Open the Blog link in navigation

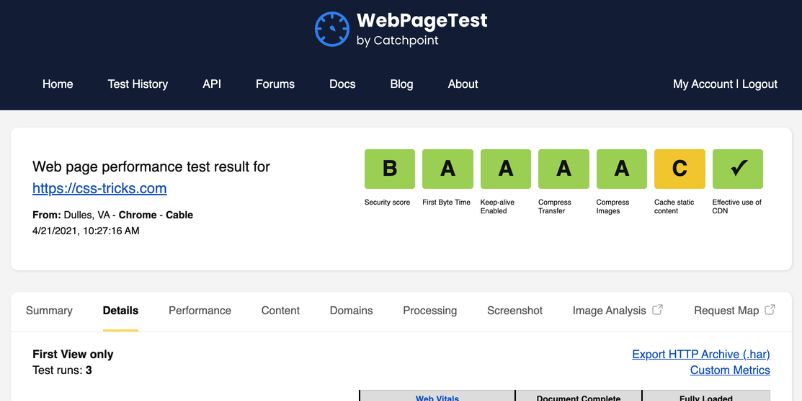point(402,84)
